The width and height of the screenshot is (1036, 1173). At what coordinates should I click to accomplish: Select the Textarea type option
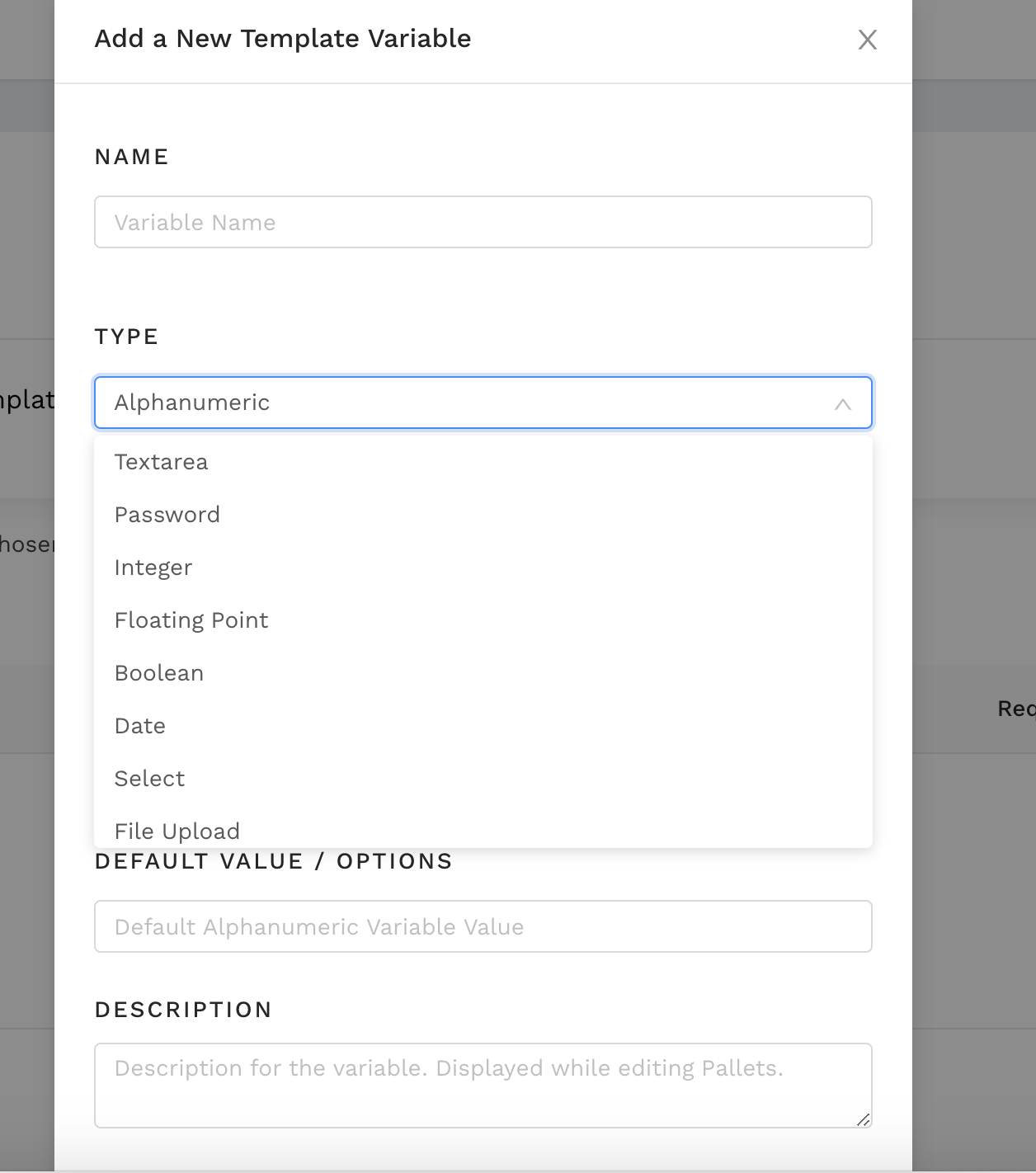pos(162,462)
